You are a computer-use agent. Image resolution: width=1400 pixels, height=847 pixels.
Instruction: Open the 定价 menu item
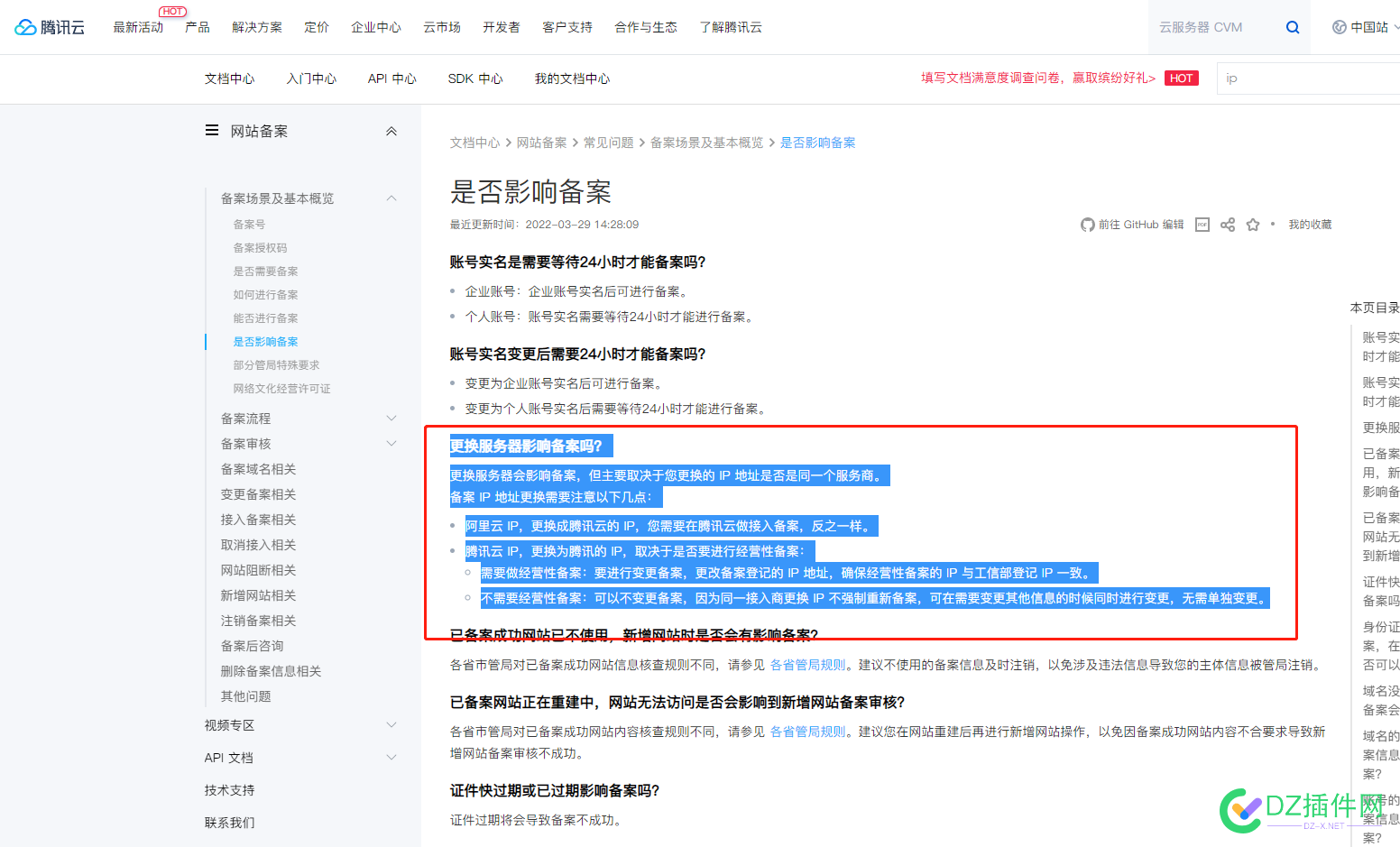tap(317, 27)
